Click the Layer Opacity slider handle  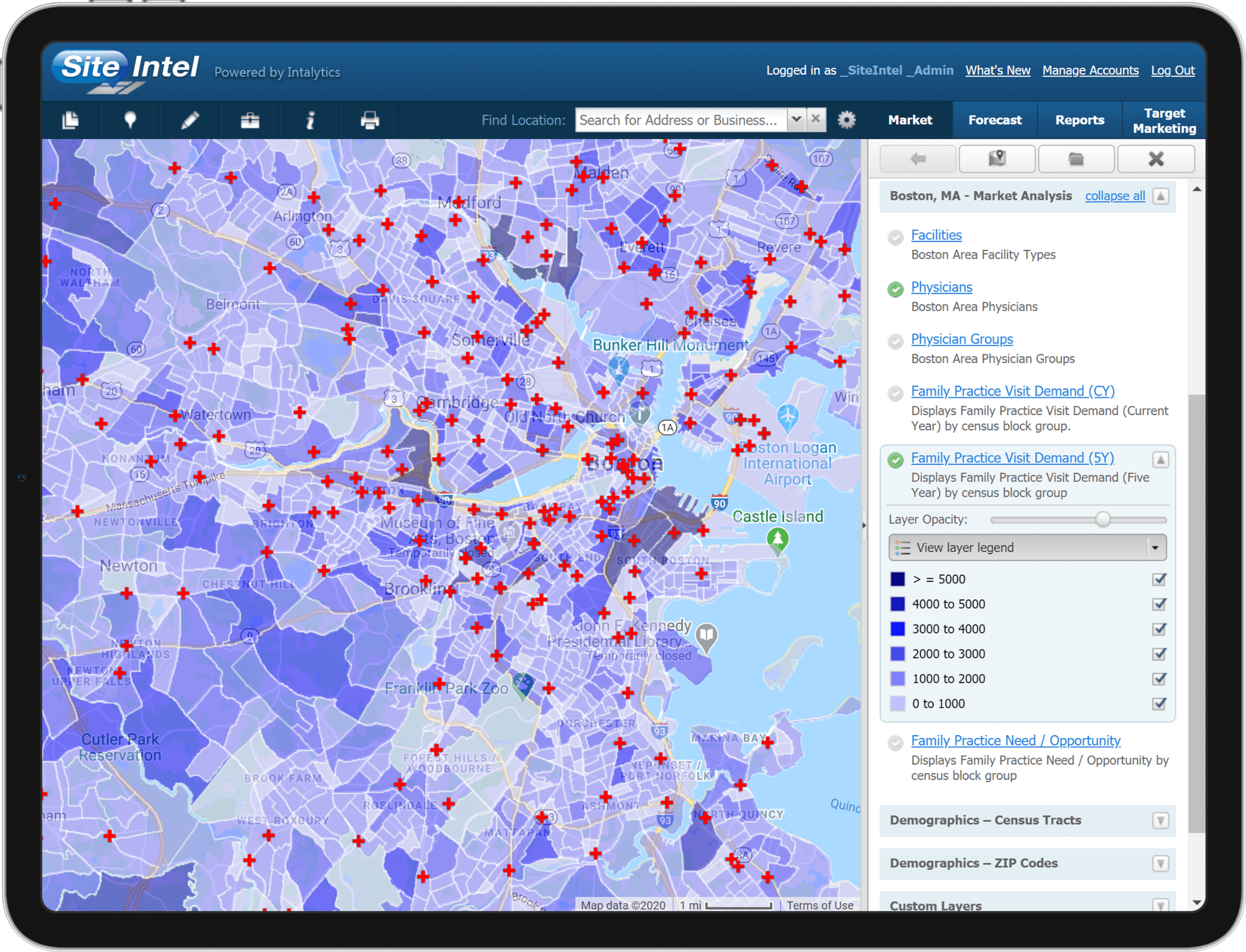point(1103,519)
